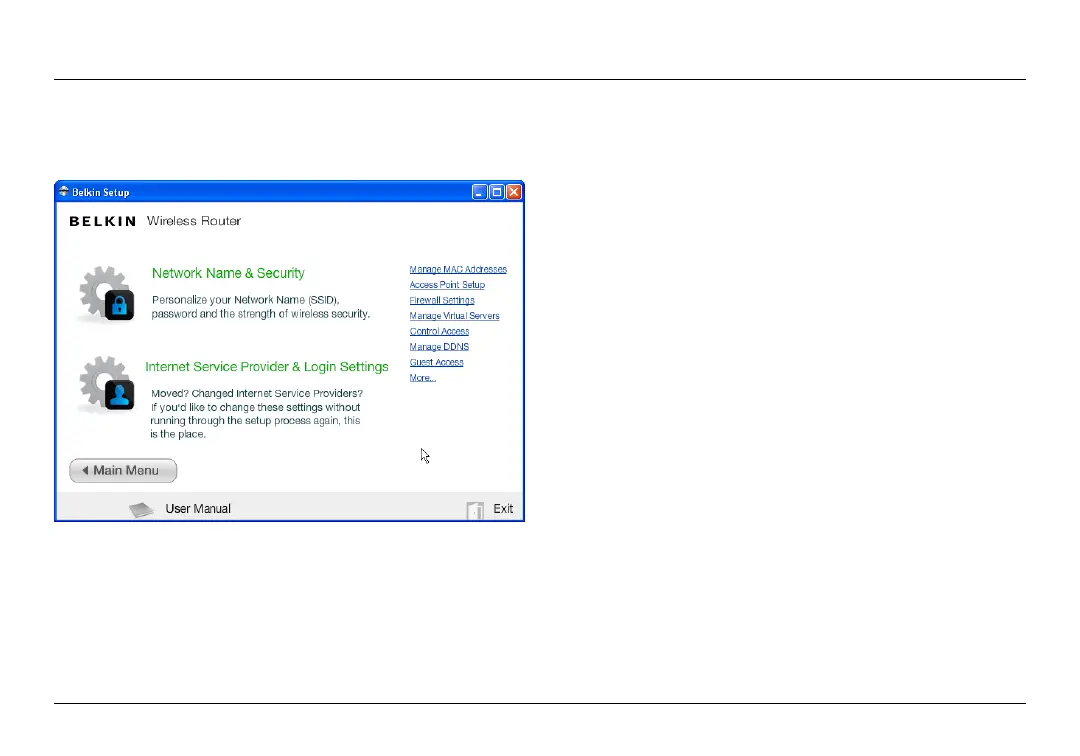Click the Belkin Setup title bar icon

point(63,191)
